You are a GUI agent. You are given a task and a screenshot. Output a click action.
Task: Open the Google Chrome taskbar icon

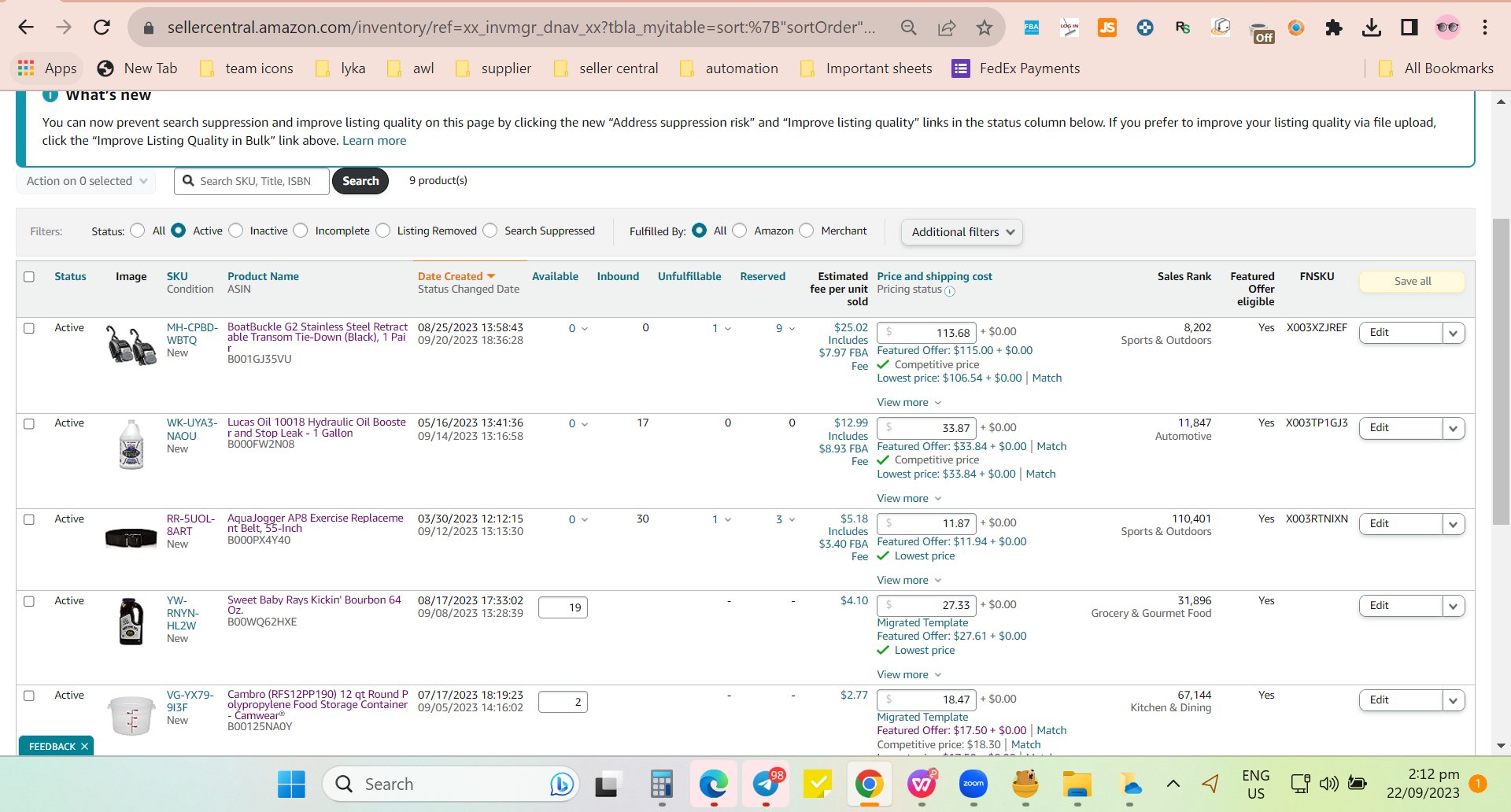click(870, 784)
